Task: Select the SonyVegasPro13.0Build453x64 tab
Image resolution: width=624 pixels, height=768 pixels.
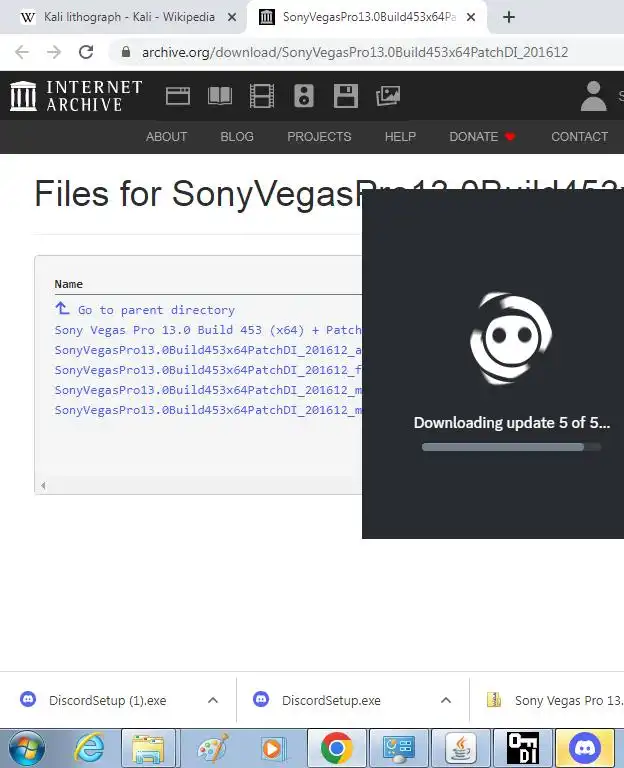Action: (367, 17)
